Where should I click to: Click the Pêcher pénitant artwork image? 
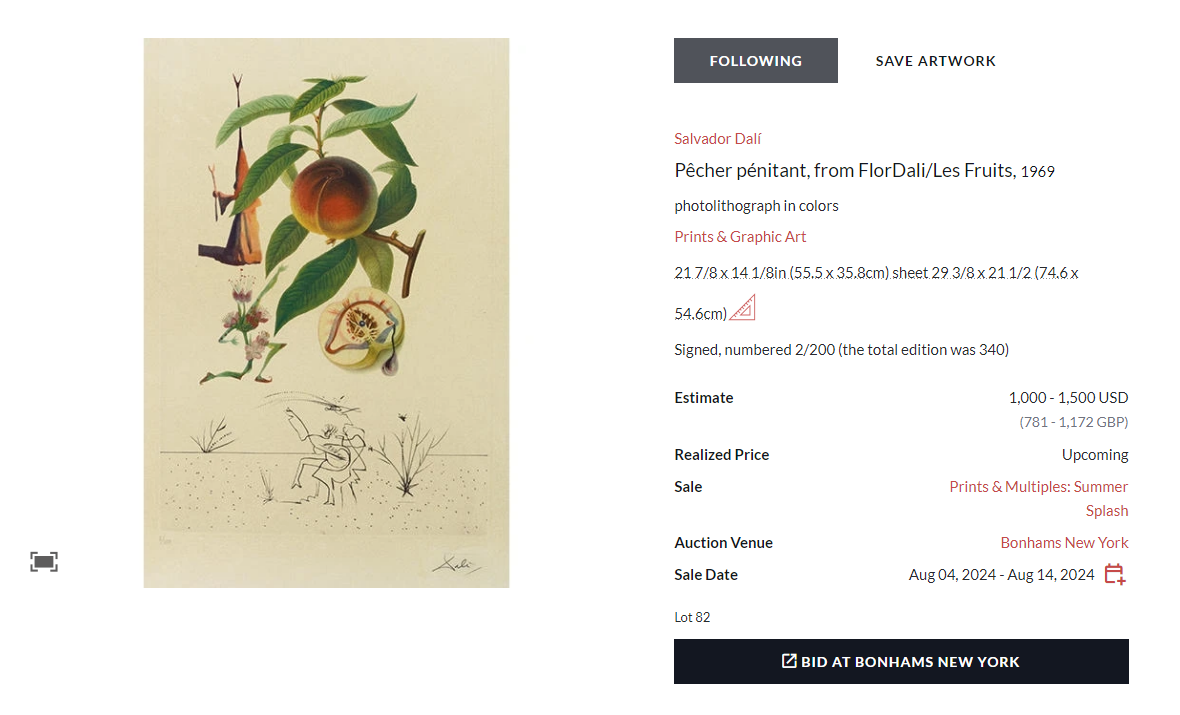(x=326, y=312)
